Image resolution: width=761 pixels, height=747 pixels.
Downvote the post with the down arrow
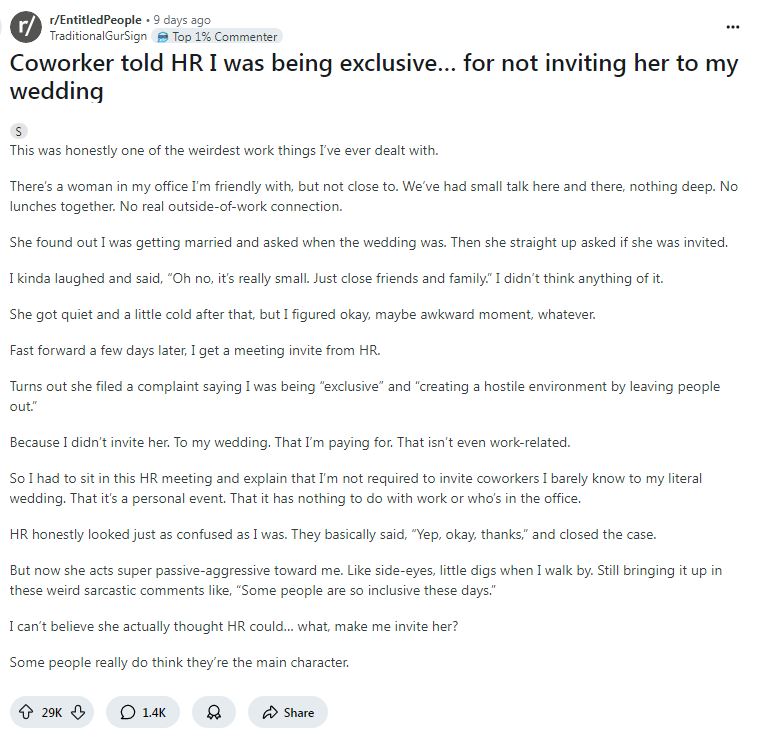[x=78, y=712]
